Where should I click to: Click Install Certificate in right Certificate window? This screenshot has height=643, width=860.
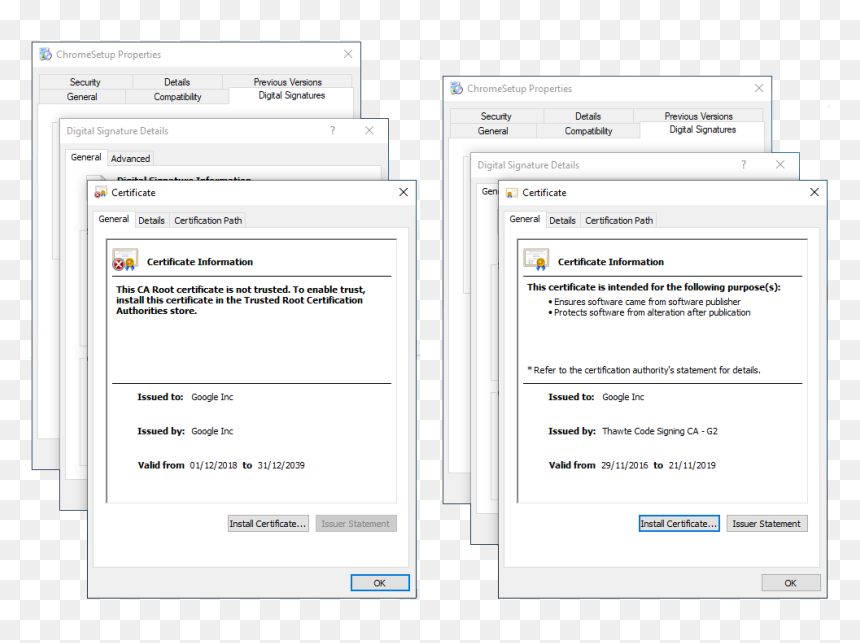pos(679,523)
